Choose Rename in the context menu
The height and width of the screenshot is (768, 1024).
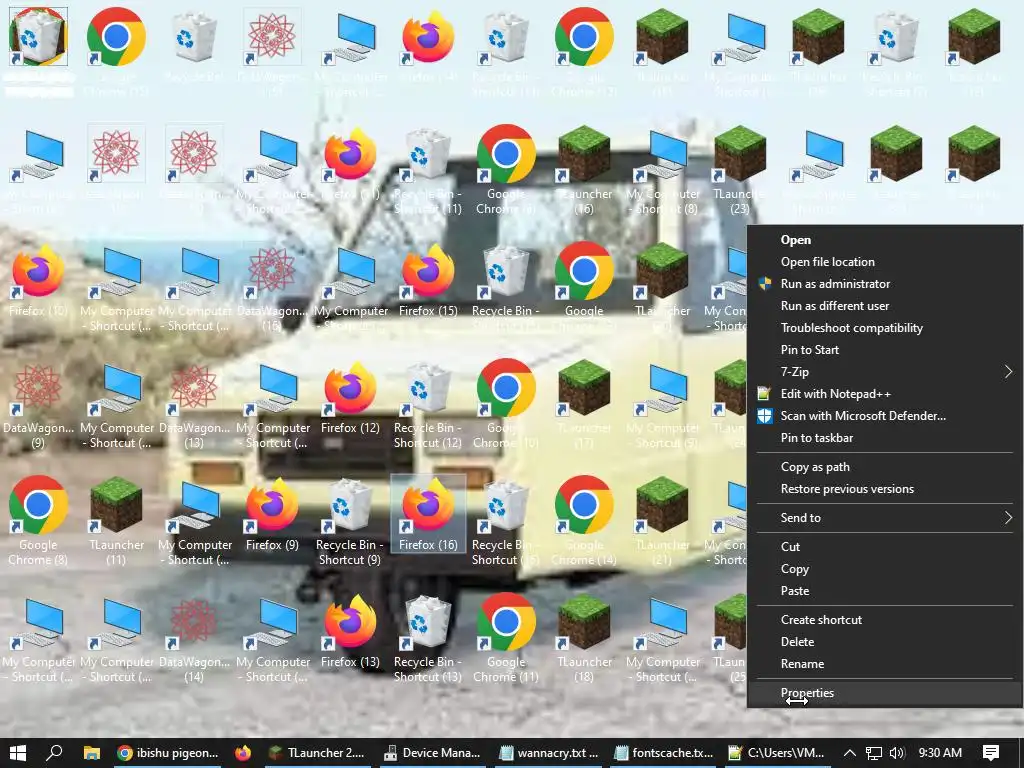(885, 664)
